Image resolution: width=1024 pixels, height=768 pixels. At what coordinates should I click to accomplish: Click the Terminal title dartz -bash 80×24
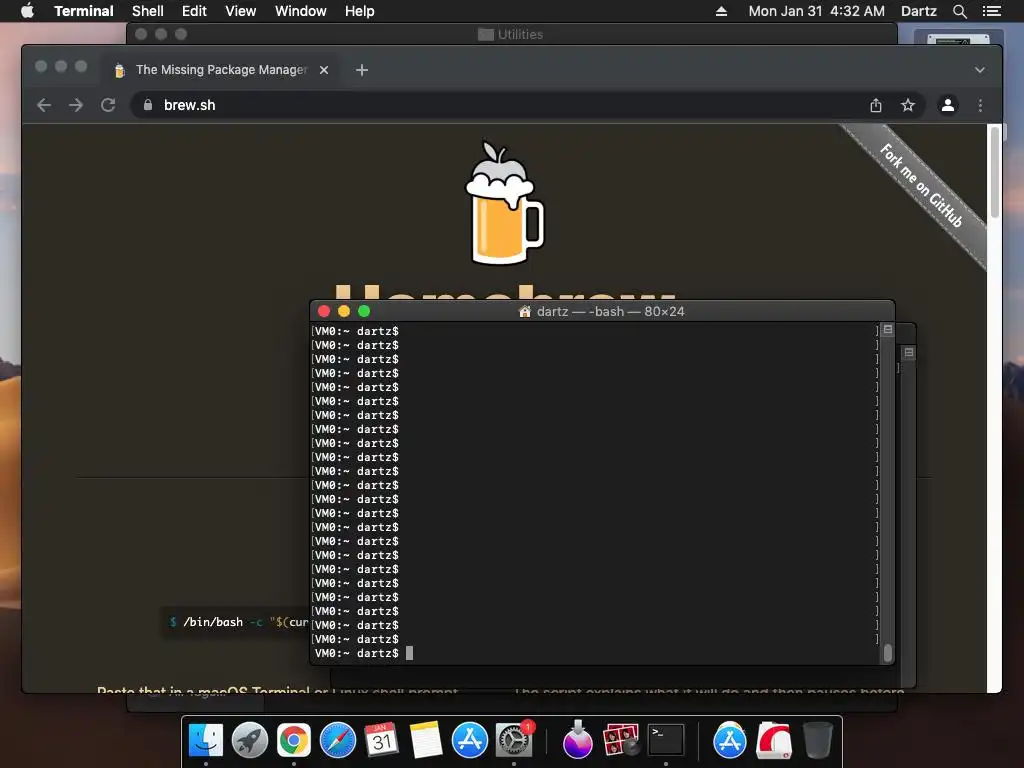(x=601, y=312)
